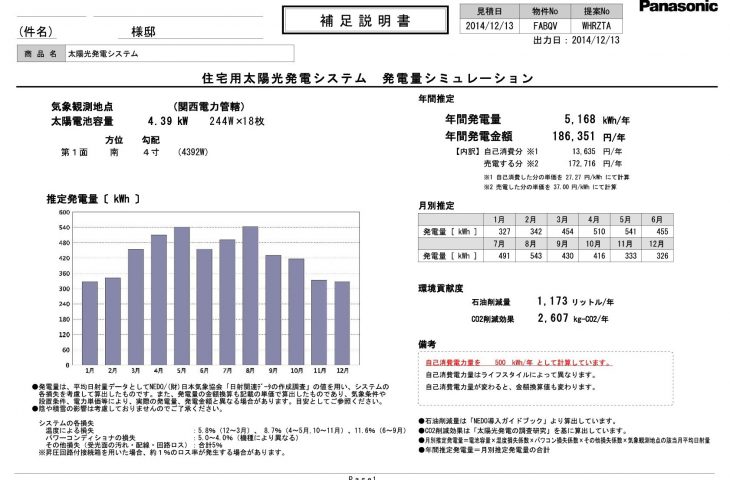
Task: Click the システムの各損失 heading
Action: click(x=66, y=423)
